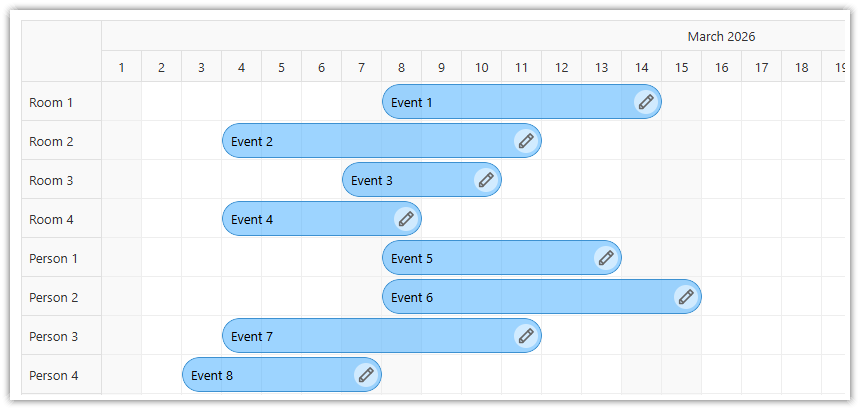Click the Event 8 bar text
This screenshot has width=860, height=410.
[212, 375]
